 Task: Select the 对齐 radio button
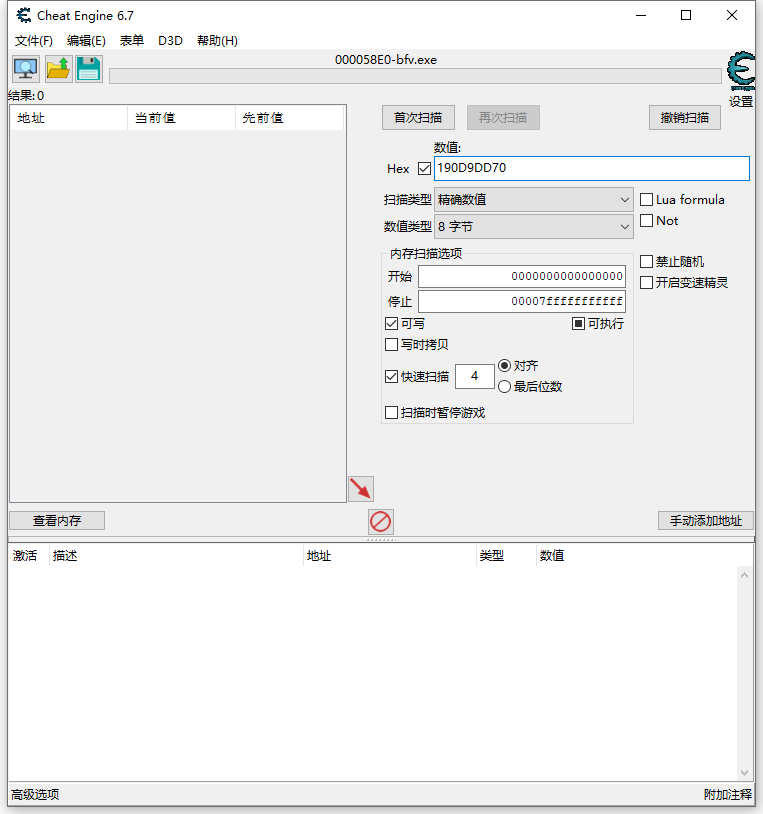click(x=504, y=365)
